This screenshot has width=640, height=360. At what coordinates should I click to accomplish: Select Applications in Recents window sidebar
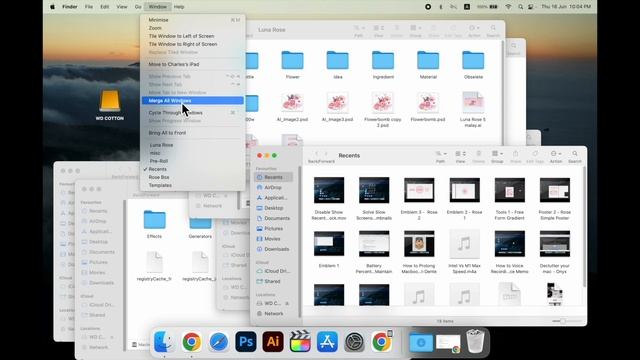tap(273, 198)
